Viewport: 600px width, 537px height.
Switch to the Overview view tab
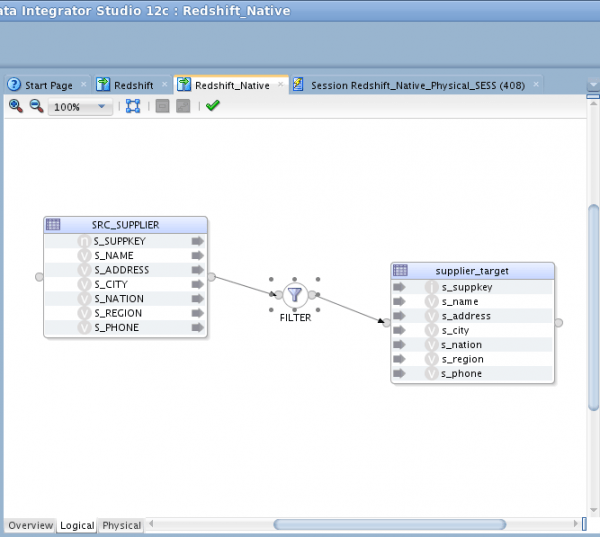tap(30, 525)
